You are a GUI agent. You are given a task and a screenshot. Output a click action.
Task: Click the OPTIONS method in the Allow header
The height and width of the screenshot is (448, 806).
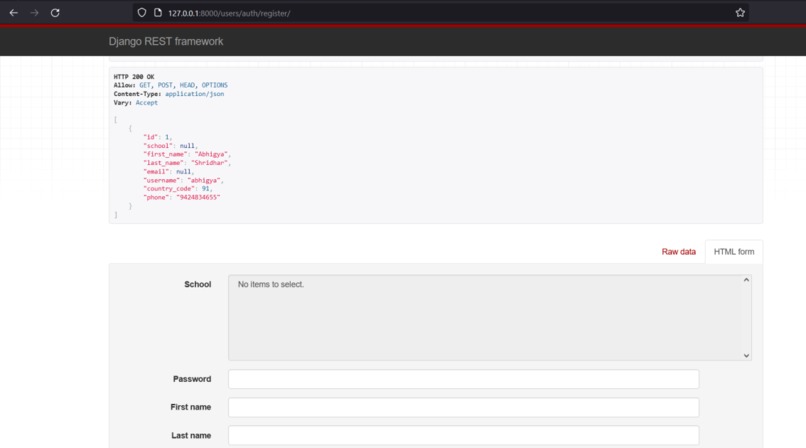point(214,85)
